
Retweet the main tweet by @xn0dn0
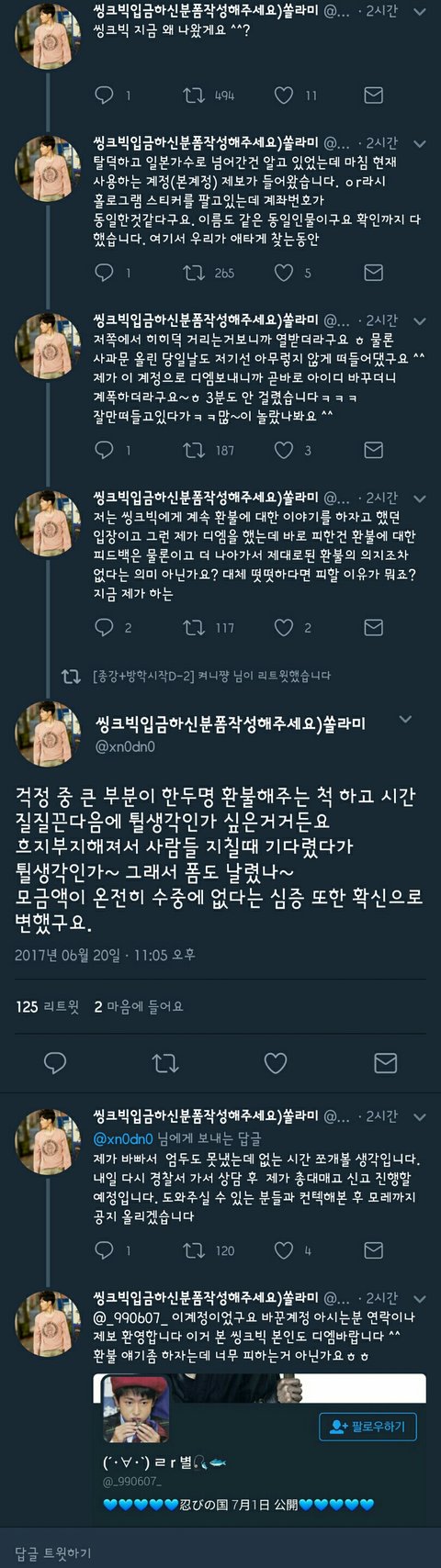pyautogui.click(x=165, y=1063)
